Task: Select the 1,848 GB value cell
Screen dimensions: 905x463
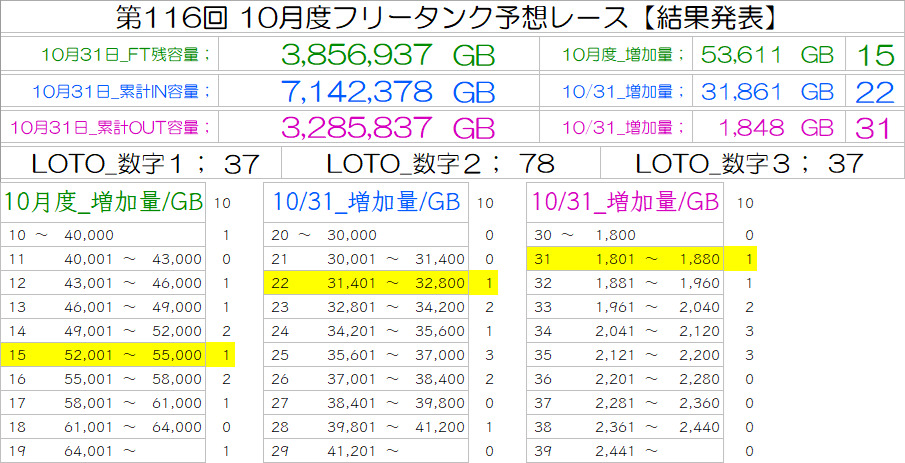Action: click(767, 128)
